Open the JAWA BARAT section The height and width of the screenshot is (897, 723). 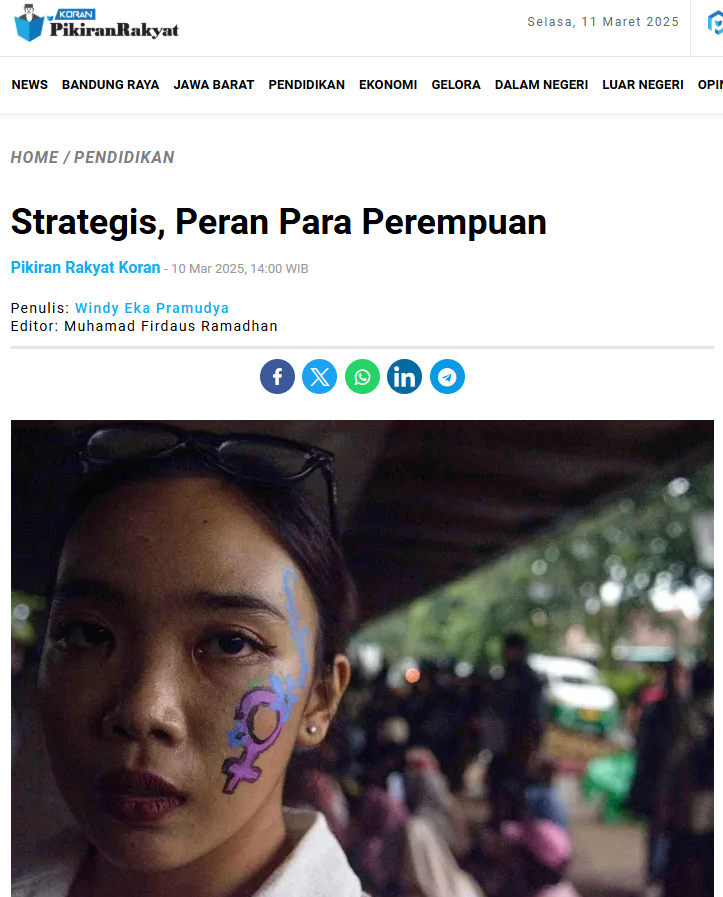pos(214,85)
